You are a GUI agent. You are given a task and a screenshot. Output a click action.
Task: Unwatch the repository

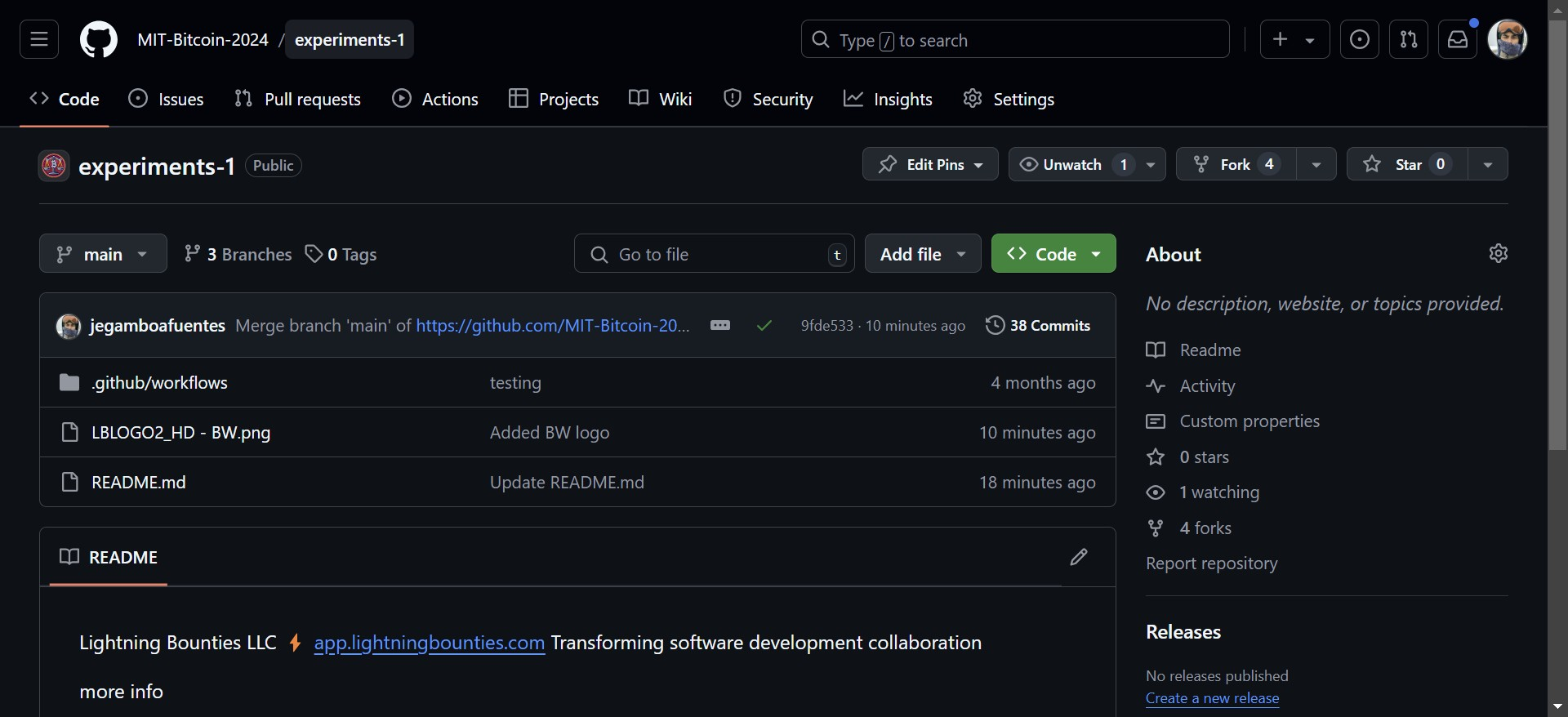pyautogui.click(x=1071, y=164)
